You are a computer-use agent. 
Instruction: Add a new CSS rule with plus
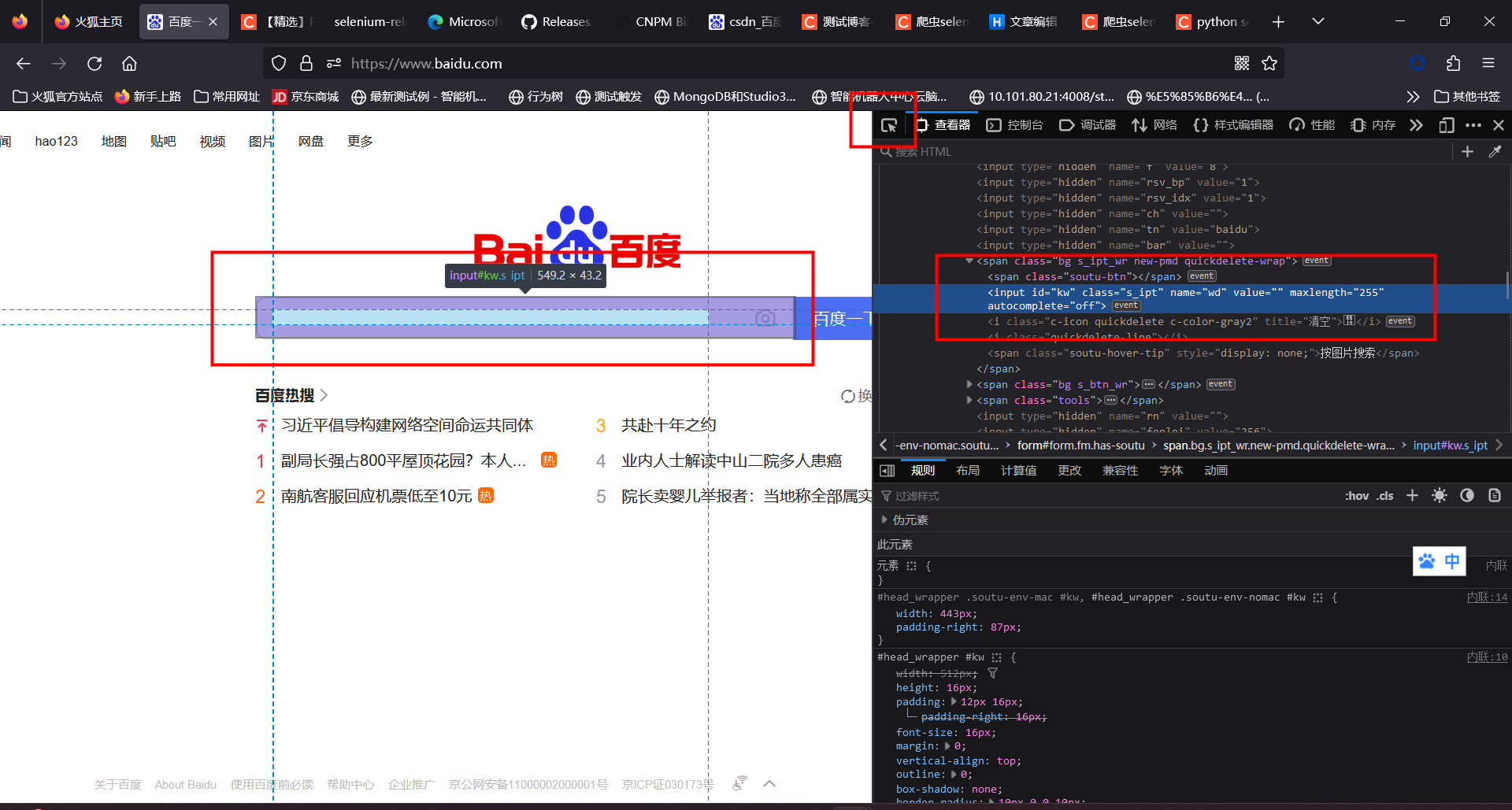point(1412,495)
